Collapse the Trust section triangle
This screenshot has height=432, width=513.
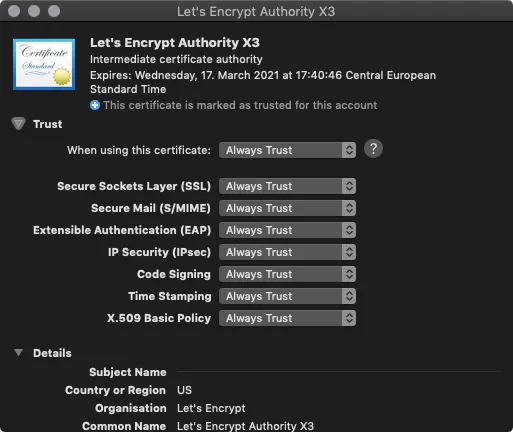coord(18,124)
